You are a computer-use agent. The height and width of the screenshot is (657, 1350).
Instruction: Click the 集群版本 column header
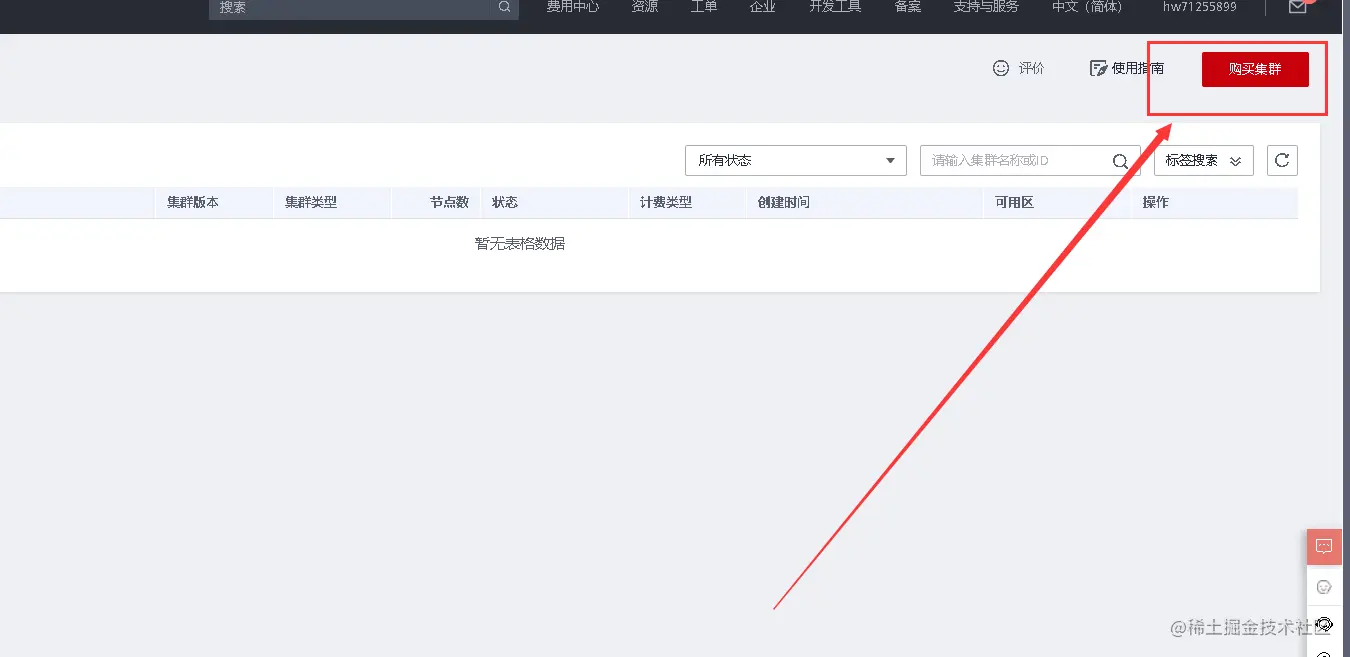tap(193, 202)
